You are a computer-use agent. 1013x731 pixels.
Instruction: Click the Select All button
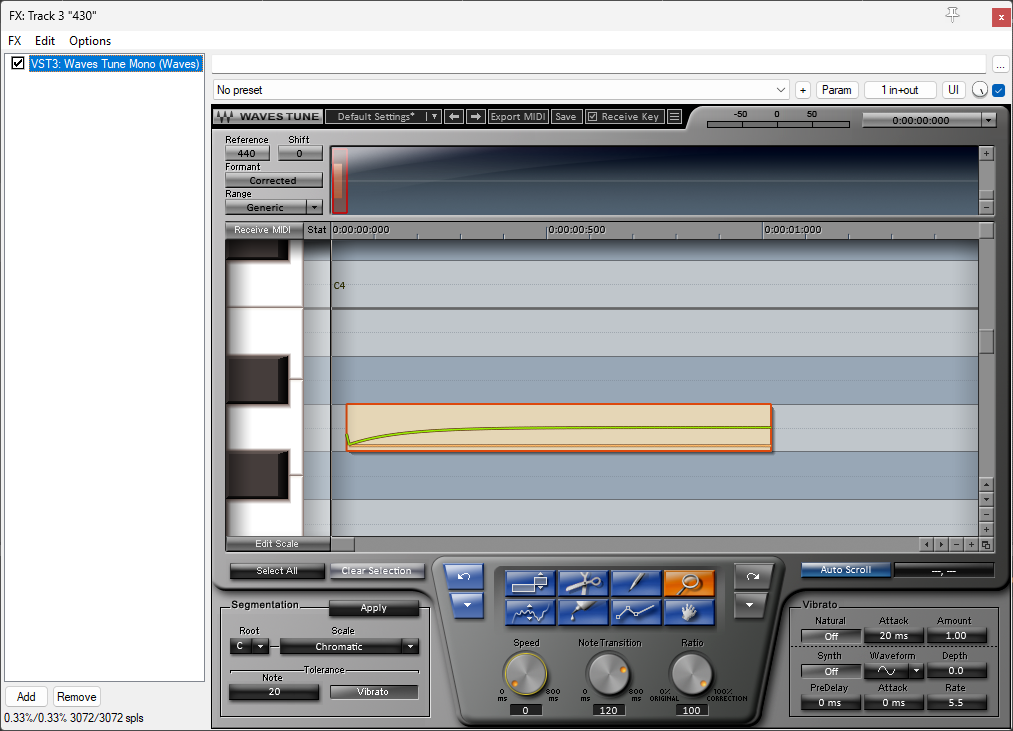coord(277,571)
